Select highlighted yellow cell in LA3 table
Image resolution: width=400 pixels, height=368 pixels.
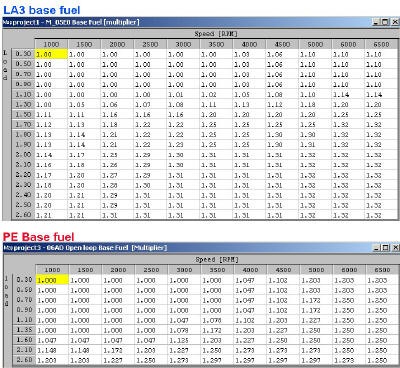(51, 54)
